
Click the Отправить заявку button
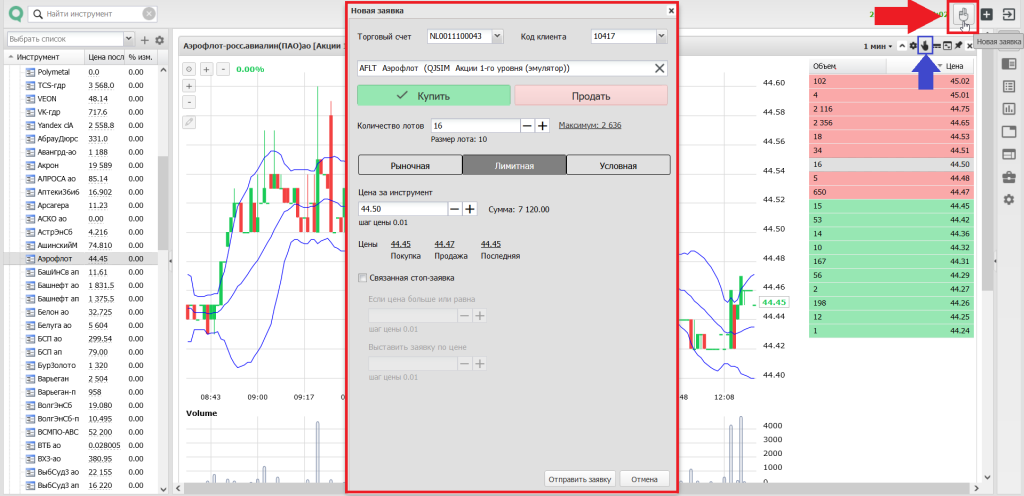click(579, 479)
